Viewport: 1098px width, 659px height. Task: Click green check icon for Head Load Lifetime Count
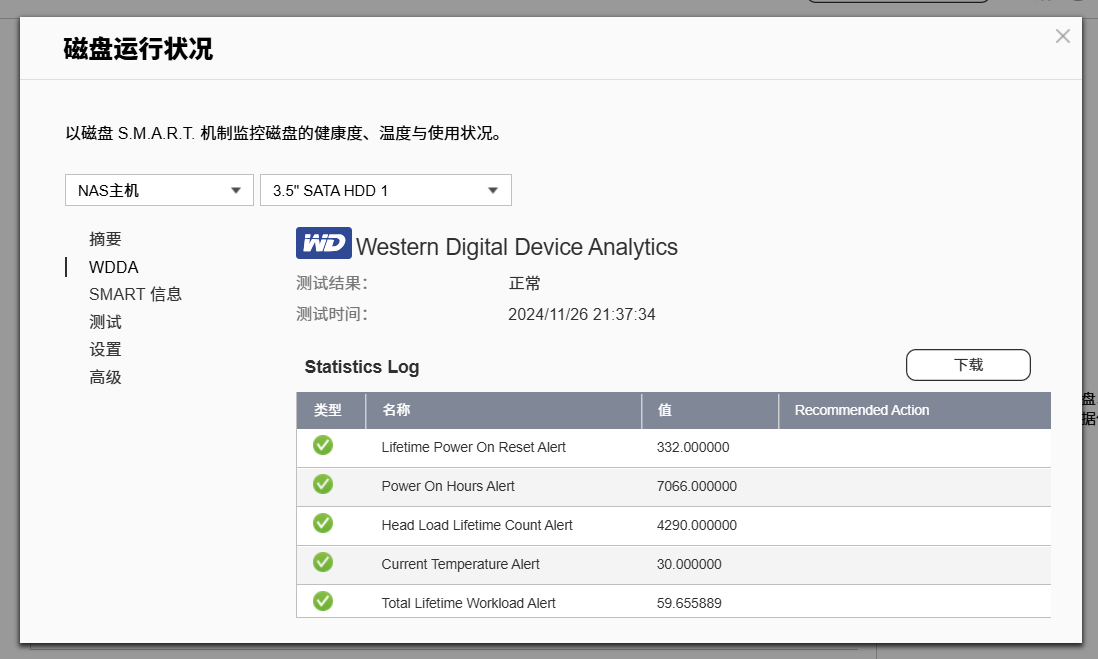pos(323,524)
